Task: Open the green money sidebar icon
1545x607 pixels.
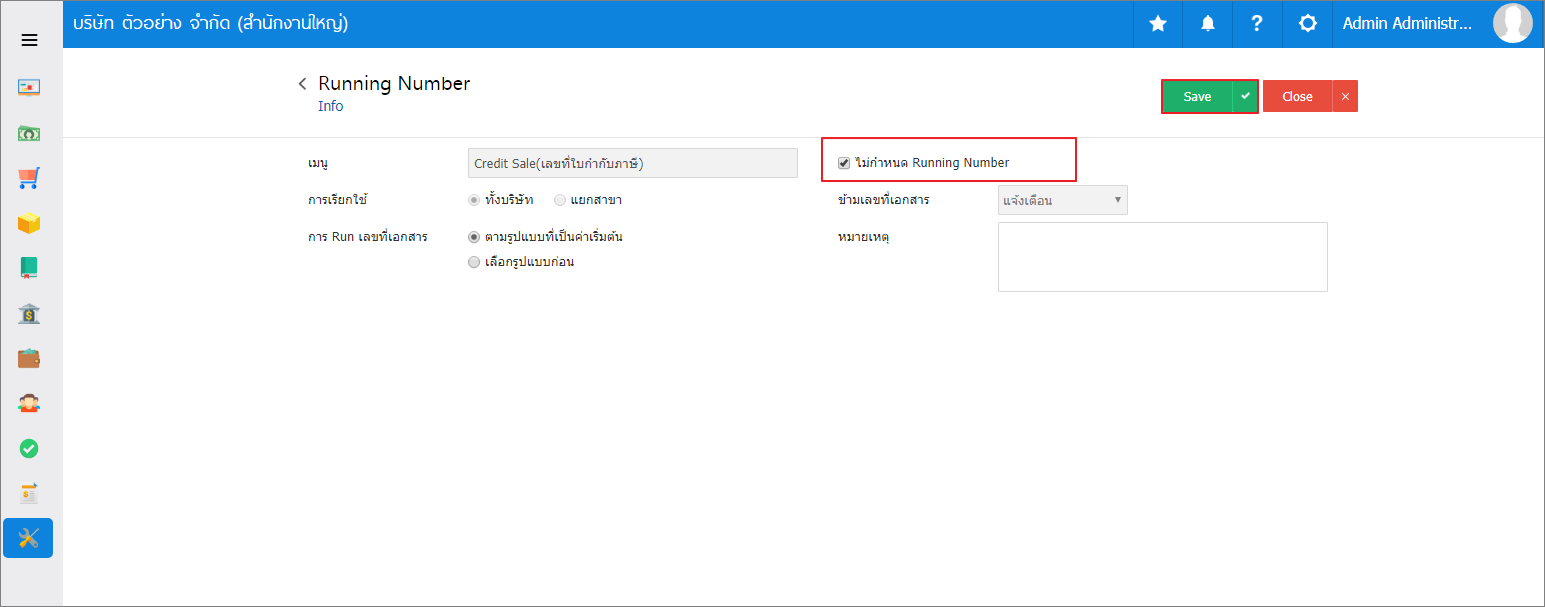Action: click(x=29, y=133)
